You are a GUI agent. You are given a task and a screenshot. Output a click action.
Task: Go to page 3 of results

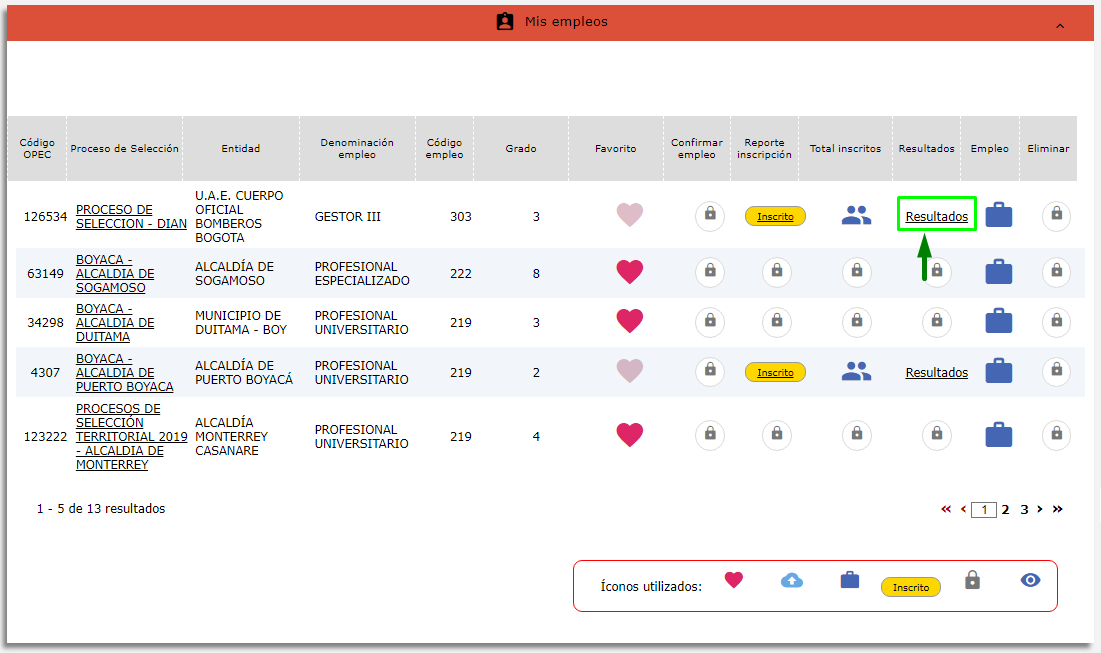pos(1024,509)
